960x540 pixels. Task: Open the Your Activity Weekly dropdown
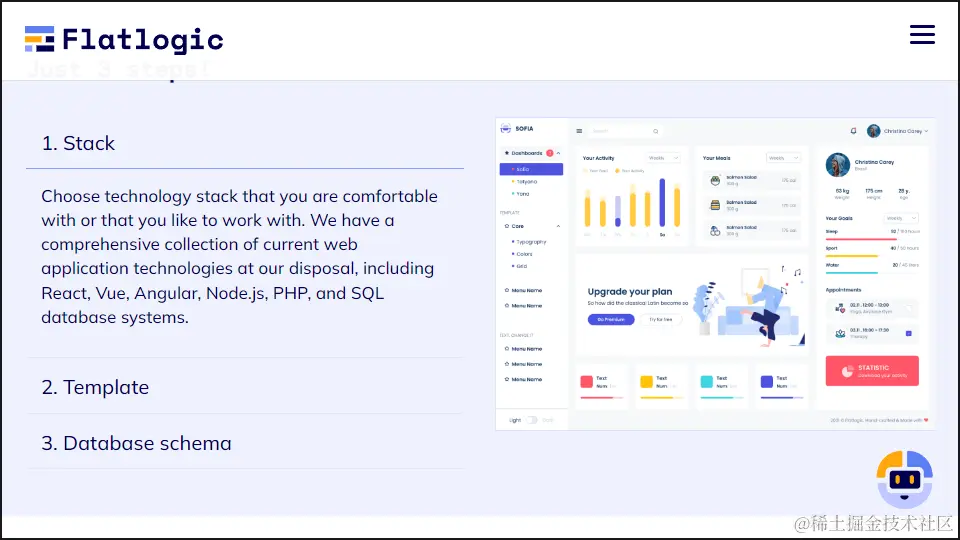point(663,158)
